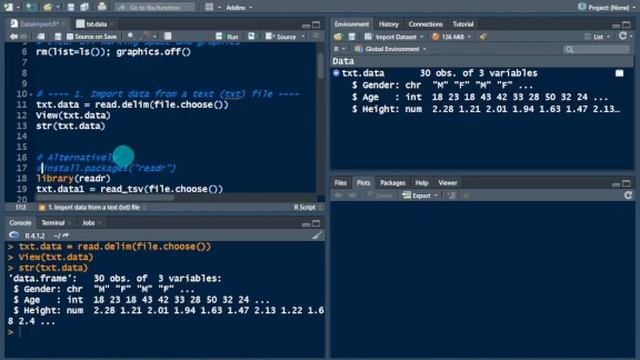The width and height of the screenshot is (640, 360).
Task: Open working directory arrow in Console
Action: [x=65, y=236]
